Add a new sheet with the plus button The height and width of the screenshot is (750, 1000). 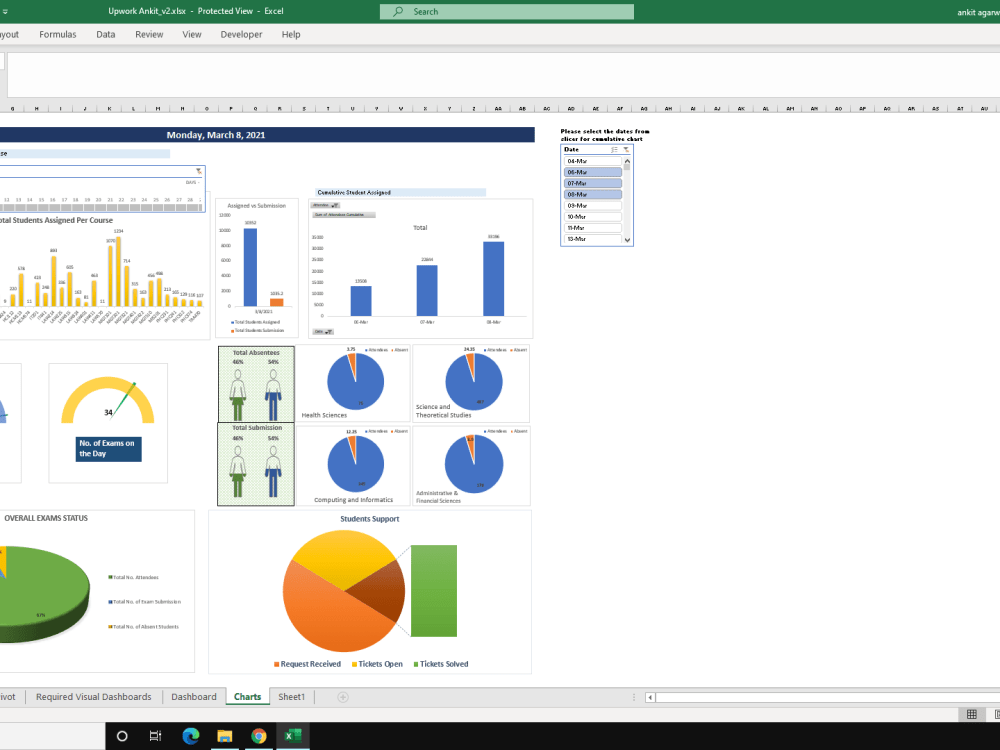(x=342, y=697)
